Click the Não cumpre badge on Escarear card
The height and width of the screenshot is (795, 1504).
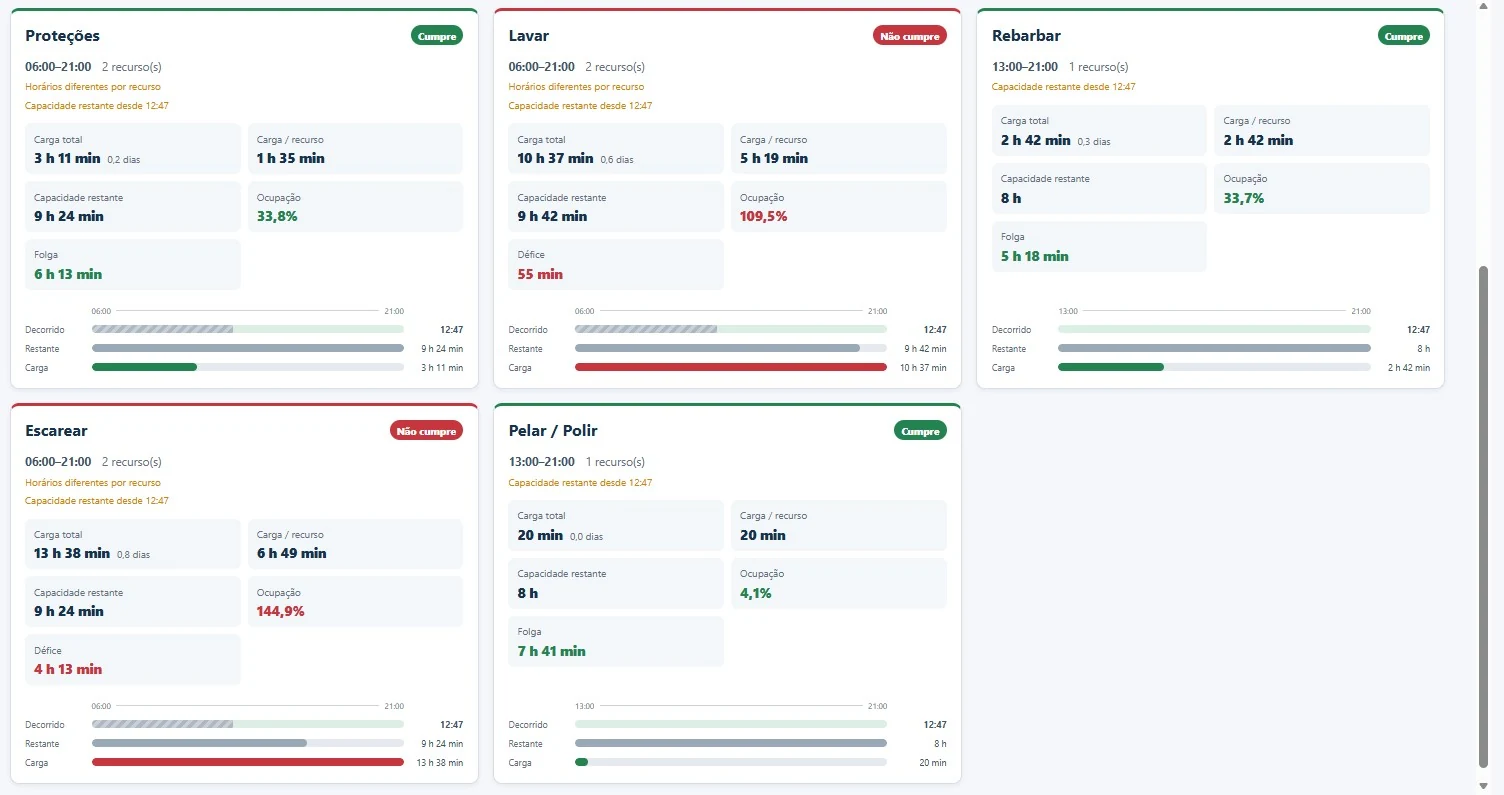427,431
